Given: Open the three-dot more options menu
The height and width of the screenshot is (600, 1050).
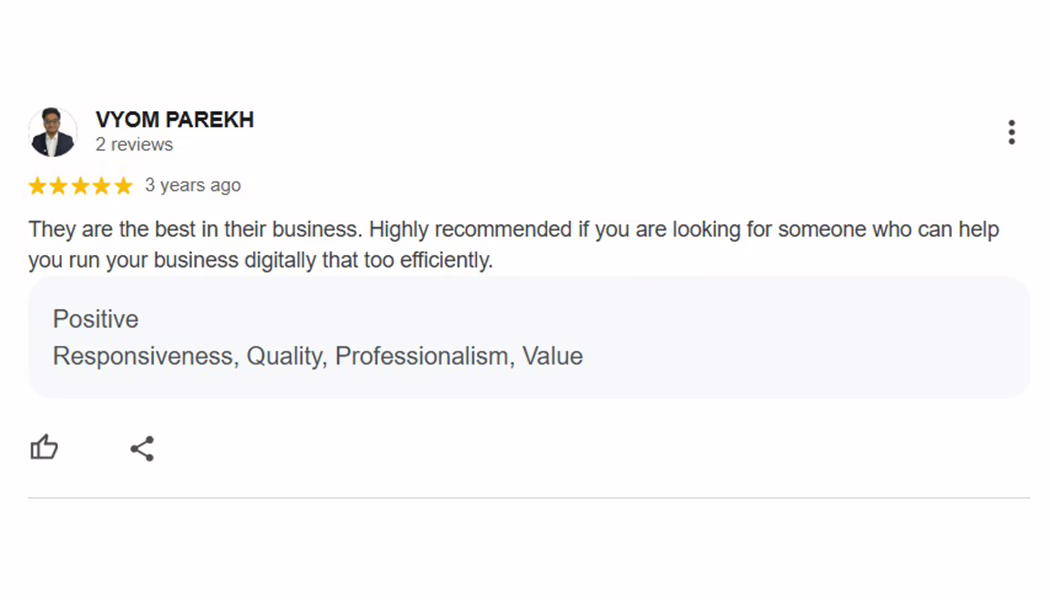Looking at the screenshot, I should (x=1012, y=132).
